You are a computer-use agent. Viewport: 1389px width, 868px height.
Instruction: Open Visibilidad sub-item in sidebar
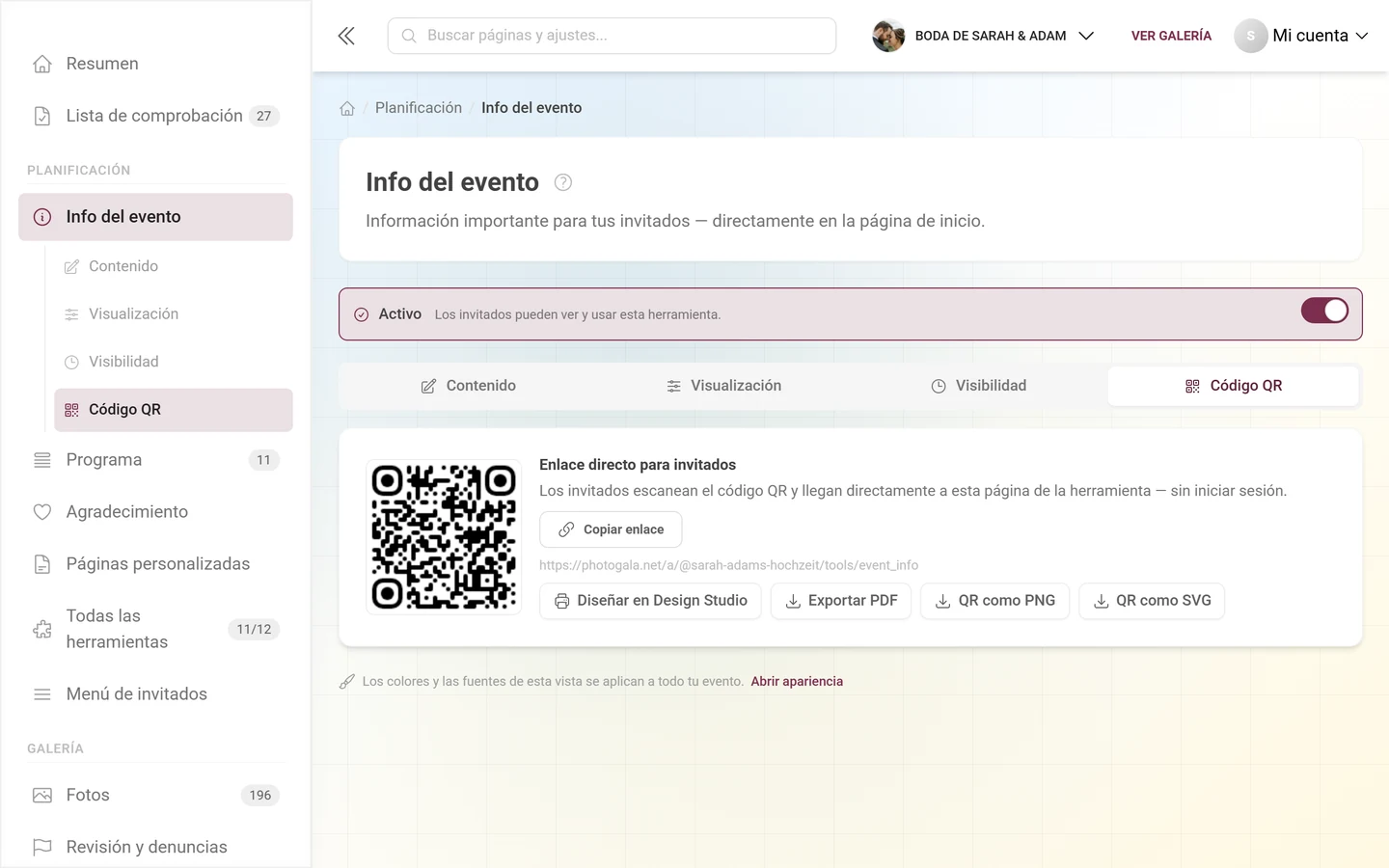pos(174,362)
